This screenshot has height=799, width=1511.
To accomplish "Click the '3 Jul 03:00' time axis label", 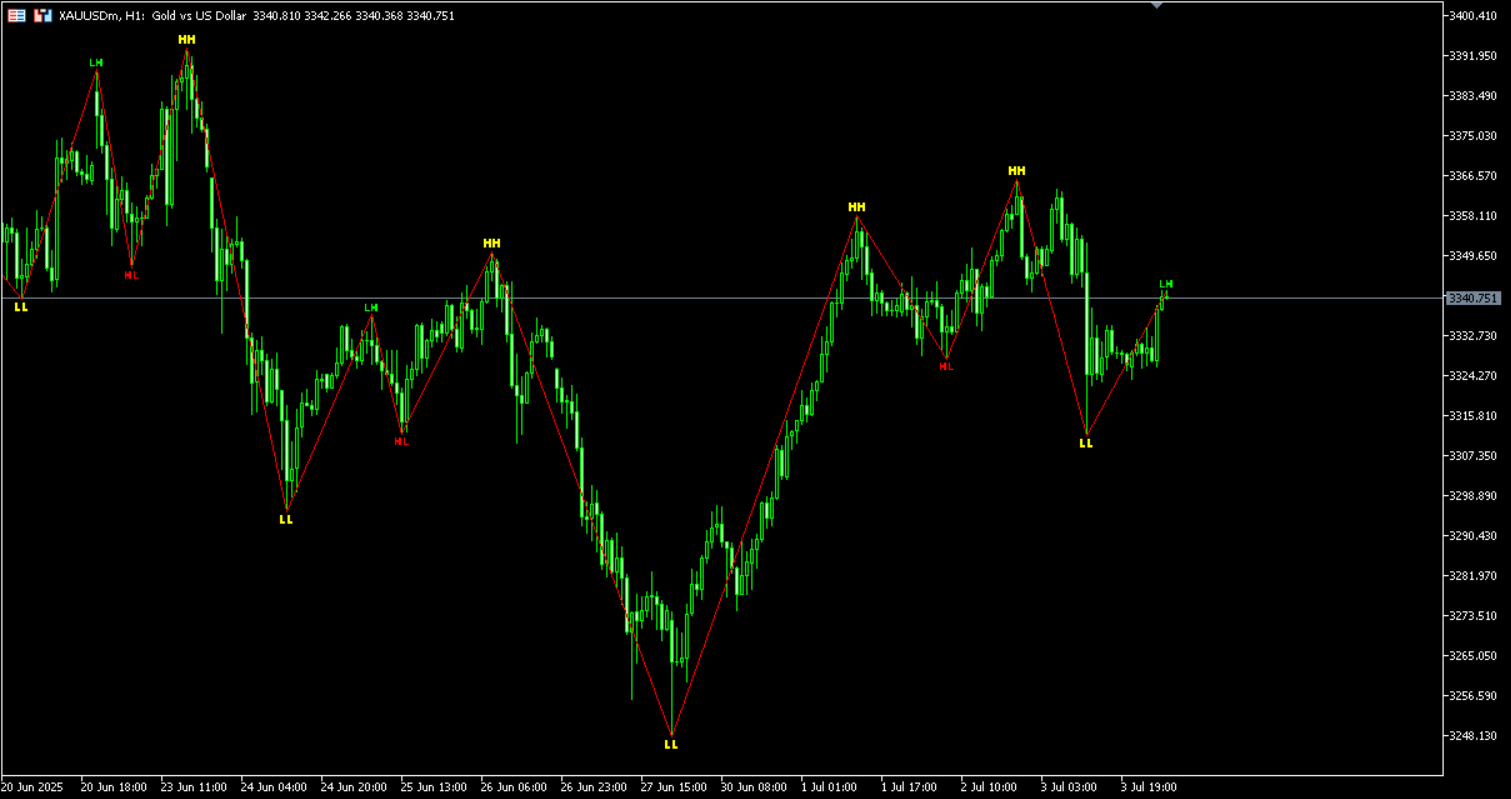I will pyautogui.click(x=1069, y=787).
